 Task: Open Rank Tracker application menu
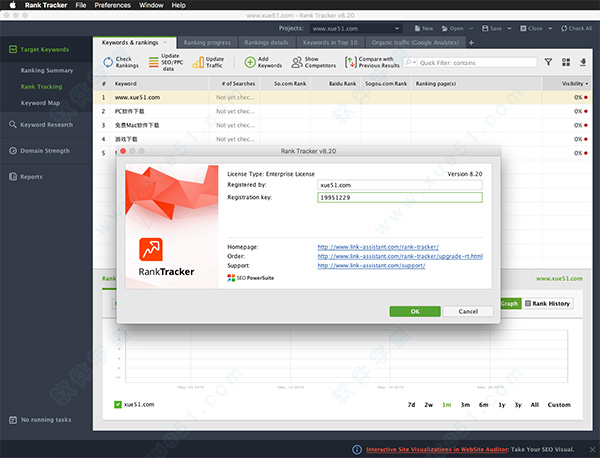(x=46, y=5)
